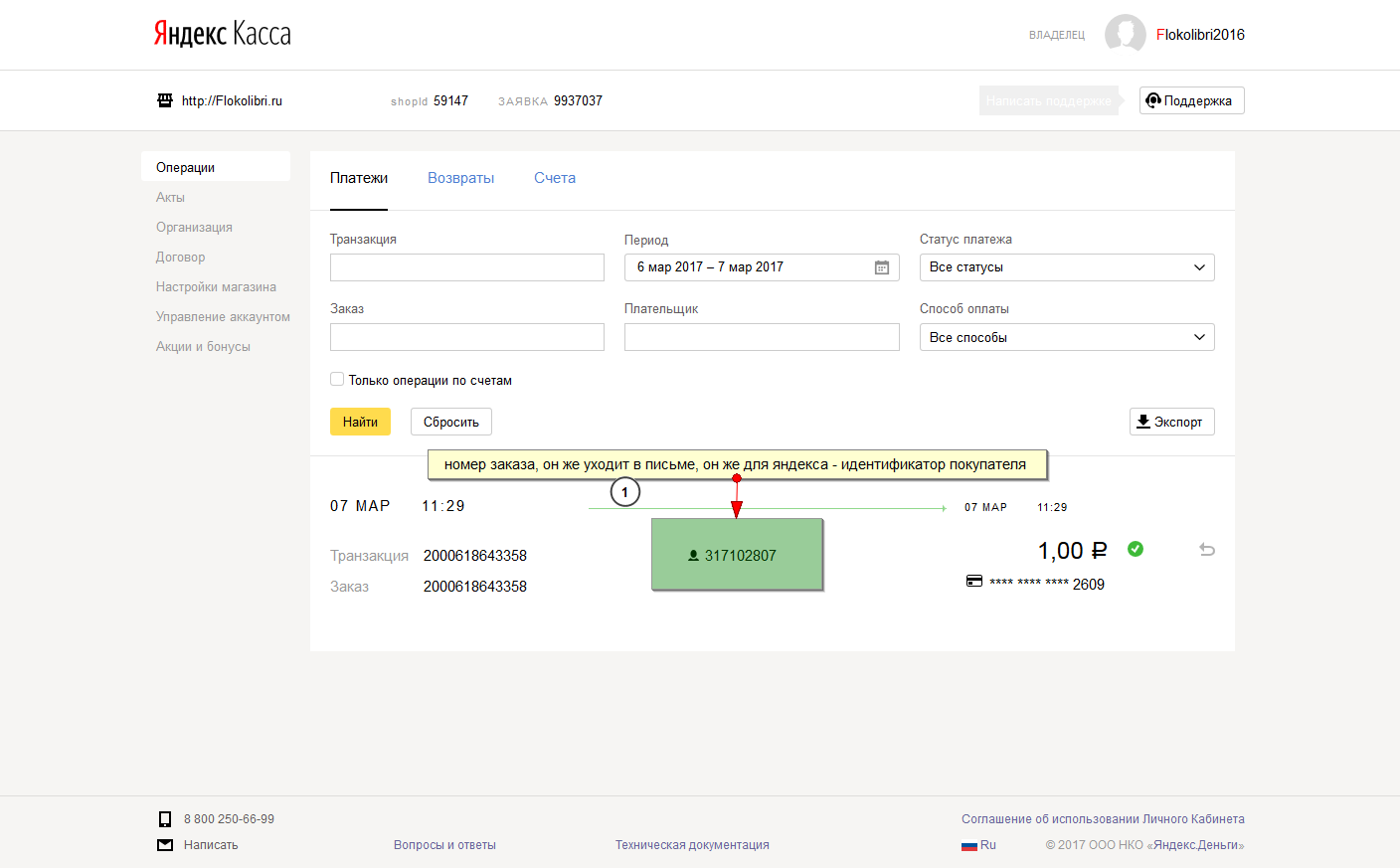This screenshot has height=868, width=1400.
Task: Click the refund arrow icon beside the payment
Action: pyautogui.click(x=1207, y=550)
